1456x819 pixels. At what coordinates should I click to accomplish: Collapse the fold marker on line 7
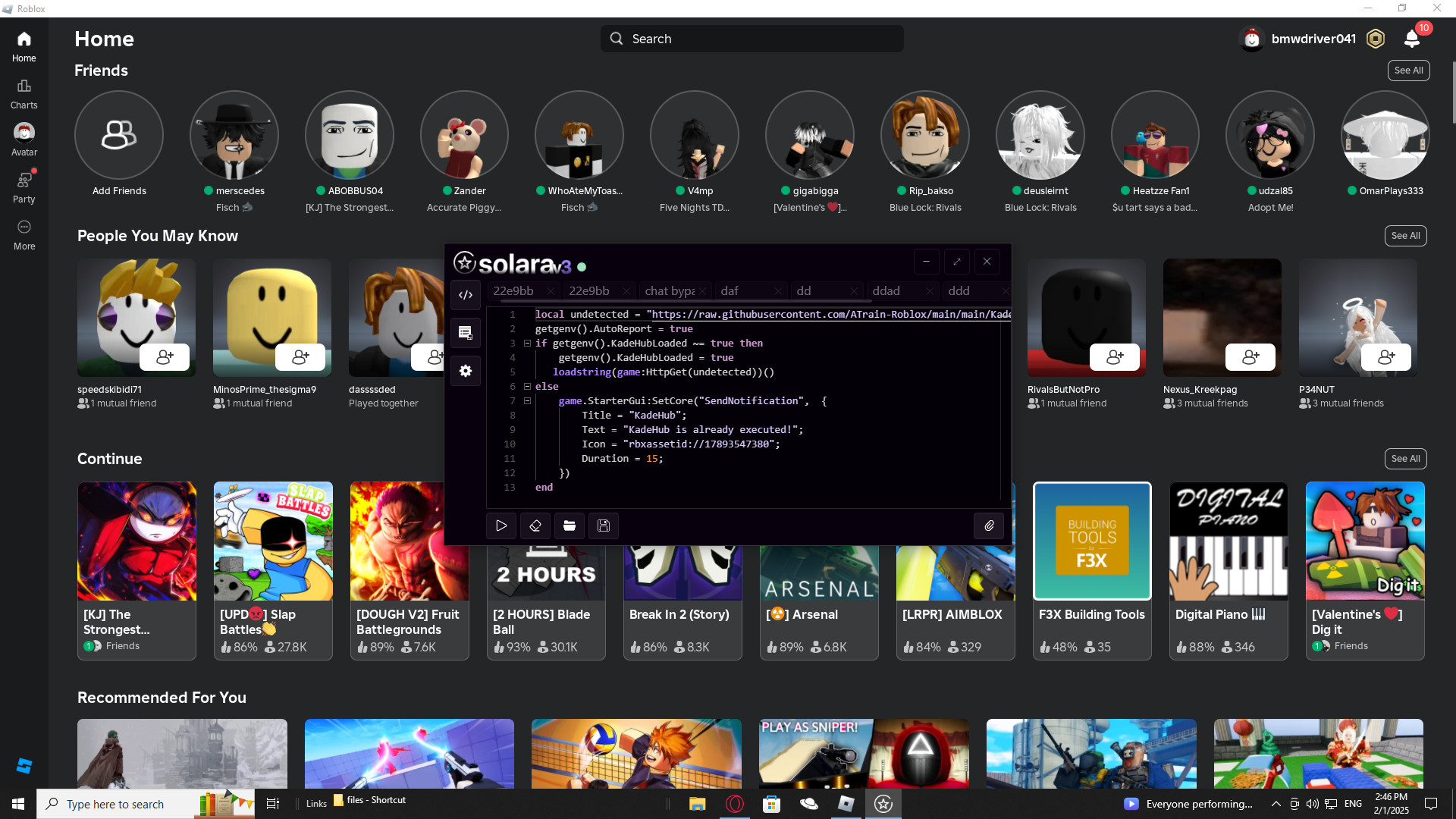tap(527, 401)
